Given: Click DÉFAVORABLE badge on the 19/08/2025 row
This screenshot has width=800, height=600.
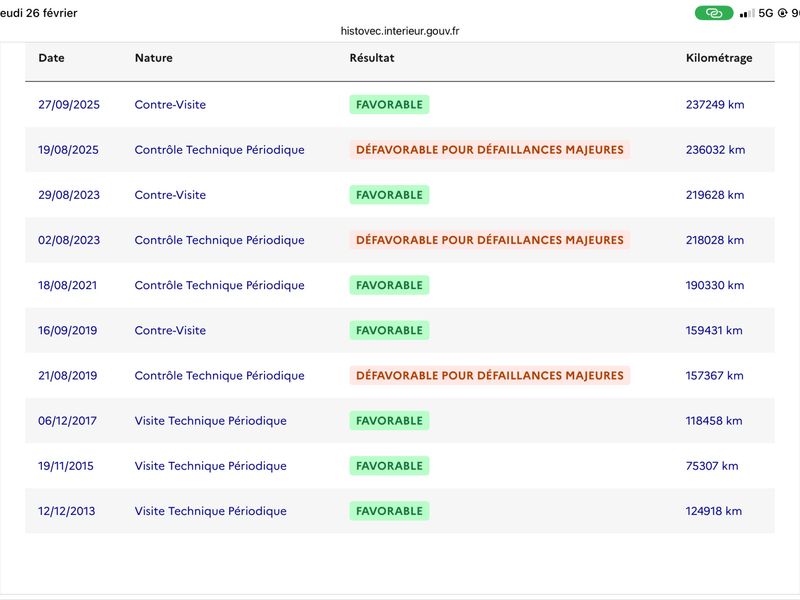Looking at the screenshot, I should point(490,149).
